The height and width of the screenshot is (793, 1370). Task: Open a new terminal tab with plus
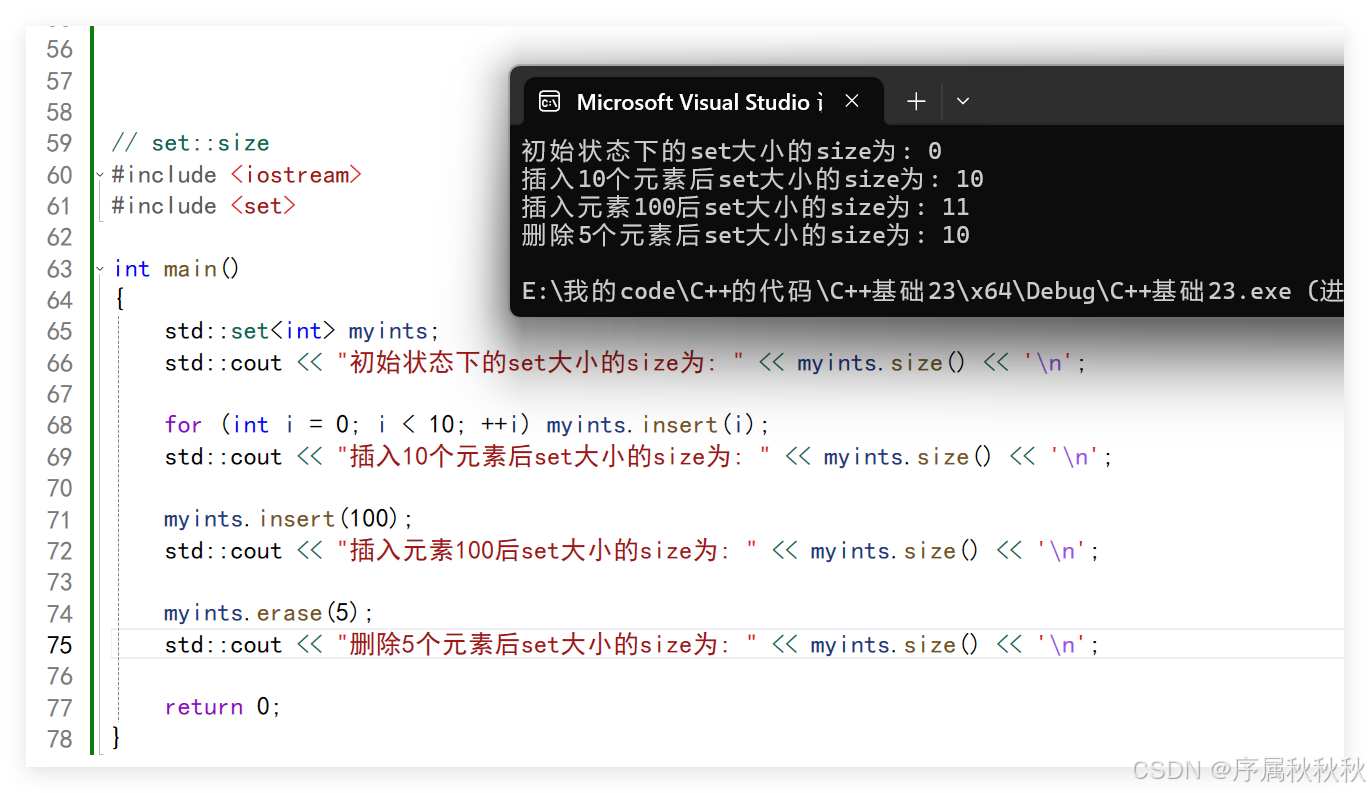[916, 101]
